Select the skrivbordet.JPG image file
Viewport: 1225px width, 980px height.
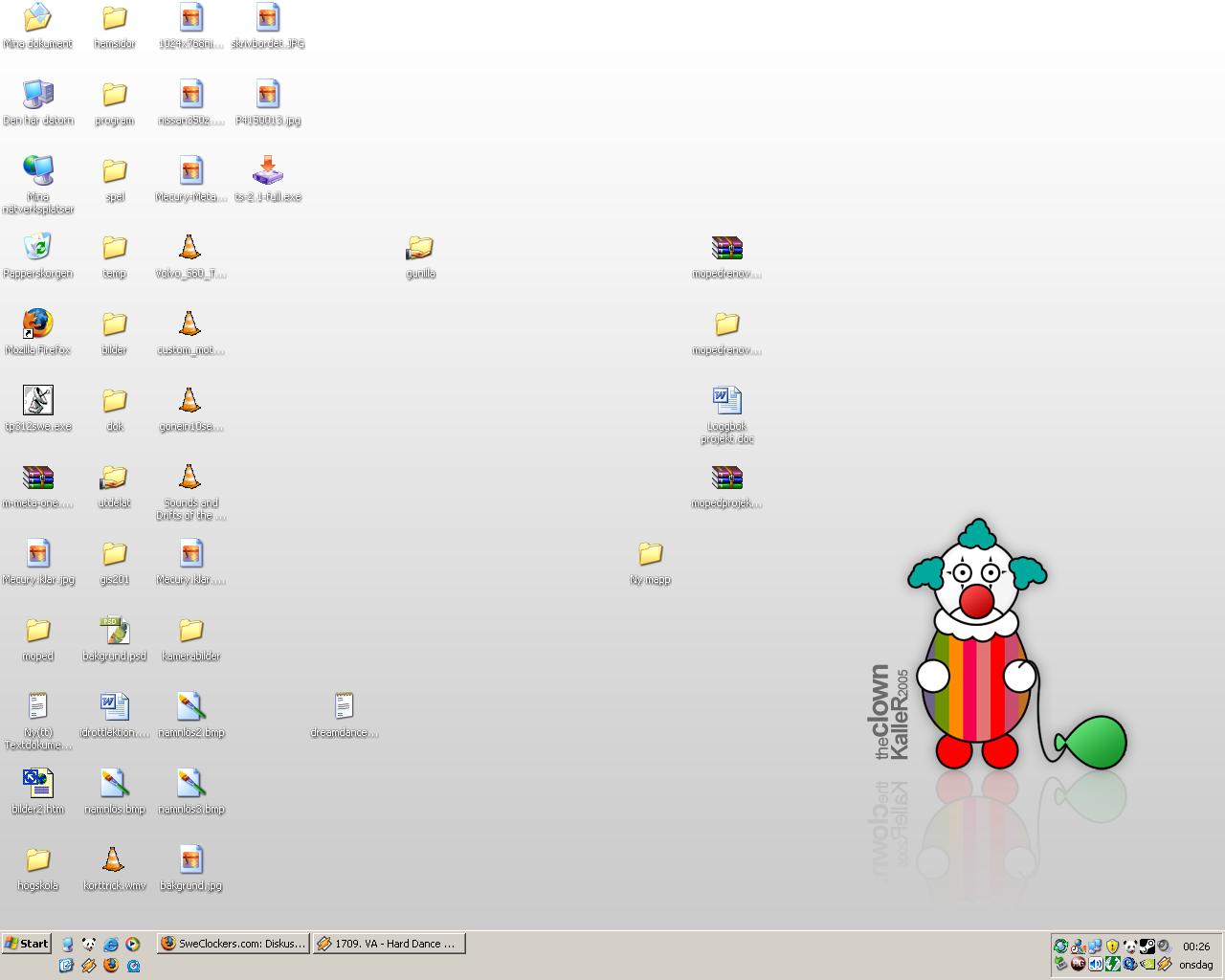(267, 25)
